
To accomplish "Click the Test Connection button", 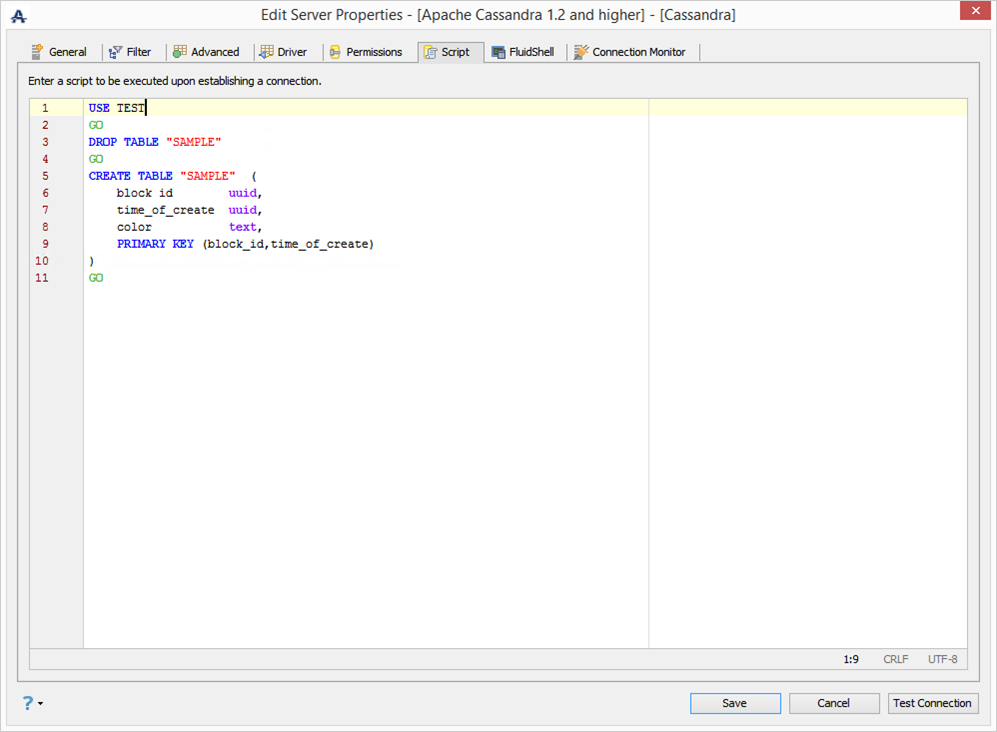I will coord(932,703).
